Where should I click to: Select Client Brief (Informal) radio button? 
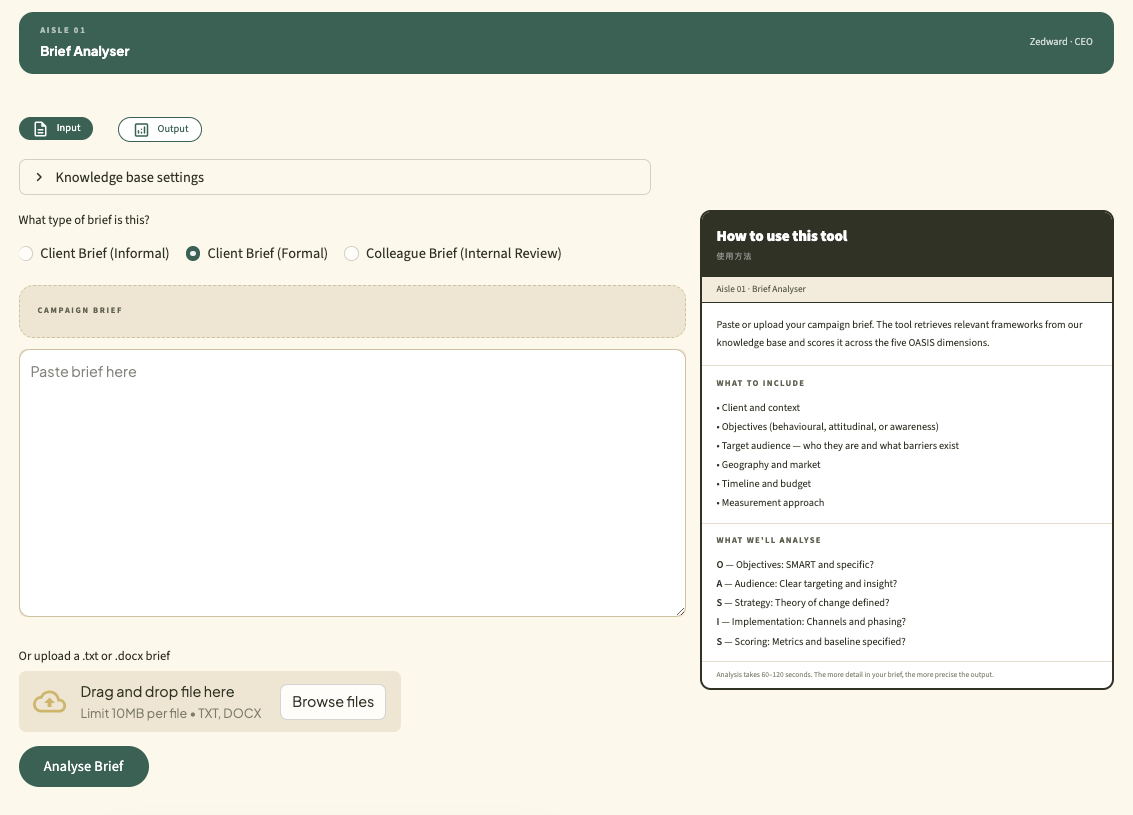click(x=26, y=254)
